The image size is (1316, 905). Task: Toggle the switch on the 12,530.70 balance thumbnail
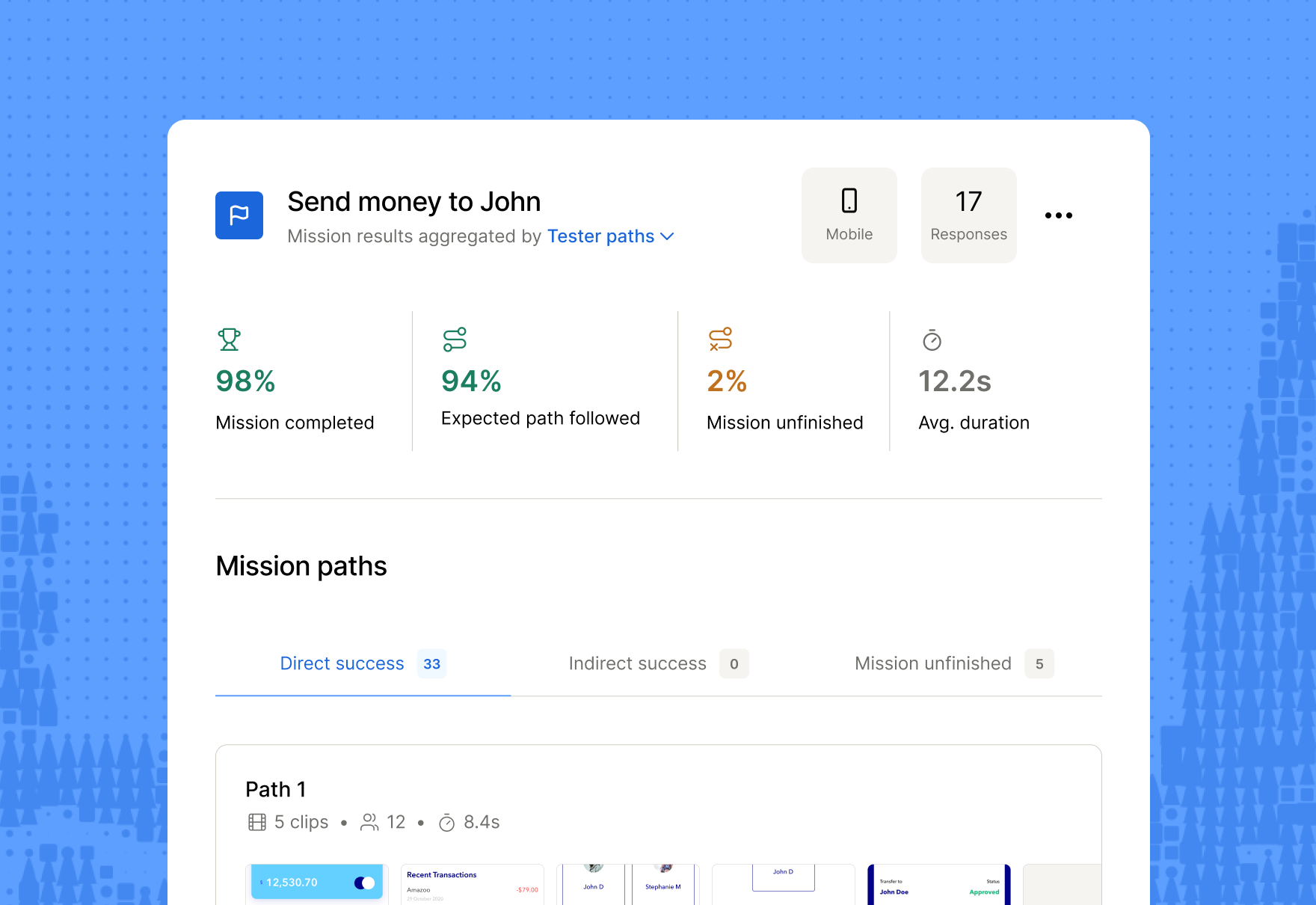point(364,883)
